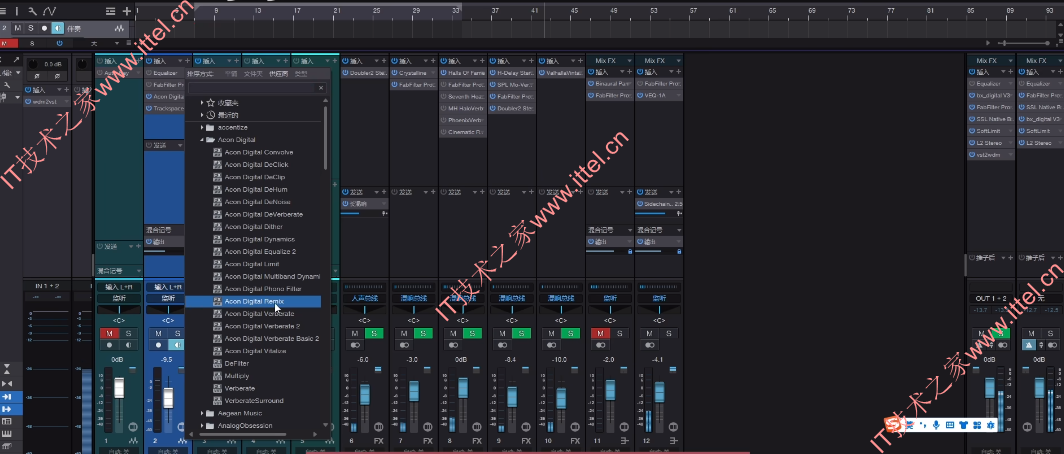This screenshot has height=454, width=1064.
Task: Unsolo mixer channel 6
Action: [374, 333]
